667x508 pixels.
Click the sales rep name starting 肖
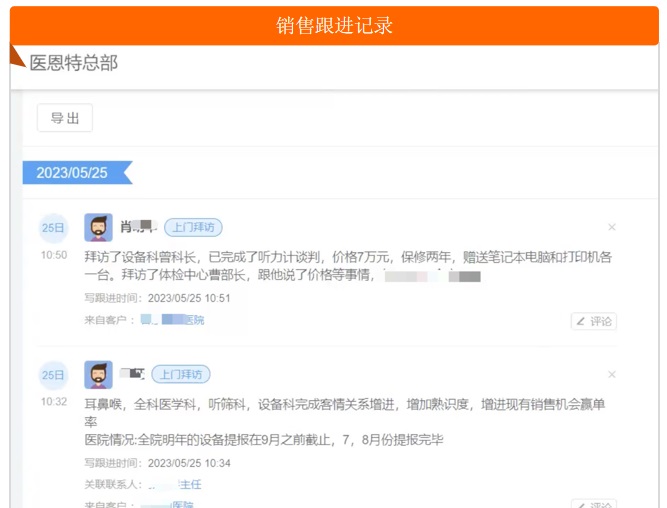(x=138, y=227)
